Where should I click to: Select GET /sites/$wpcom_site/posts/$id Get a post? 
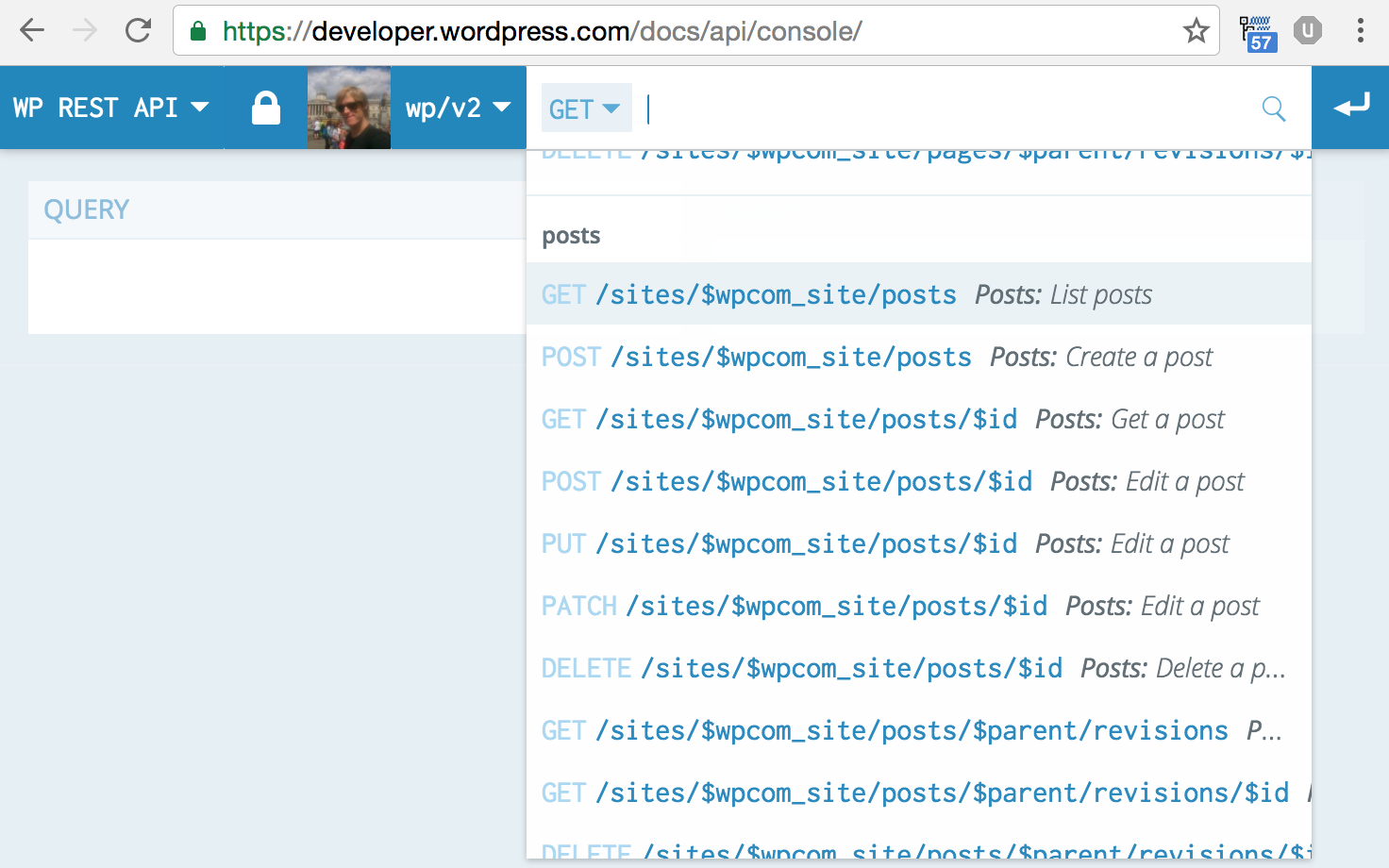(919, 419)
